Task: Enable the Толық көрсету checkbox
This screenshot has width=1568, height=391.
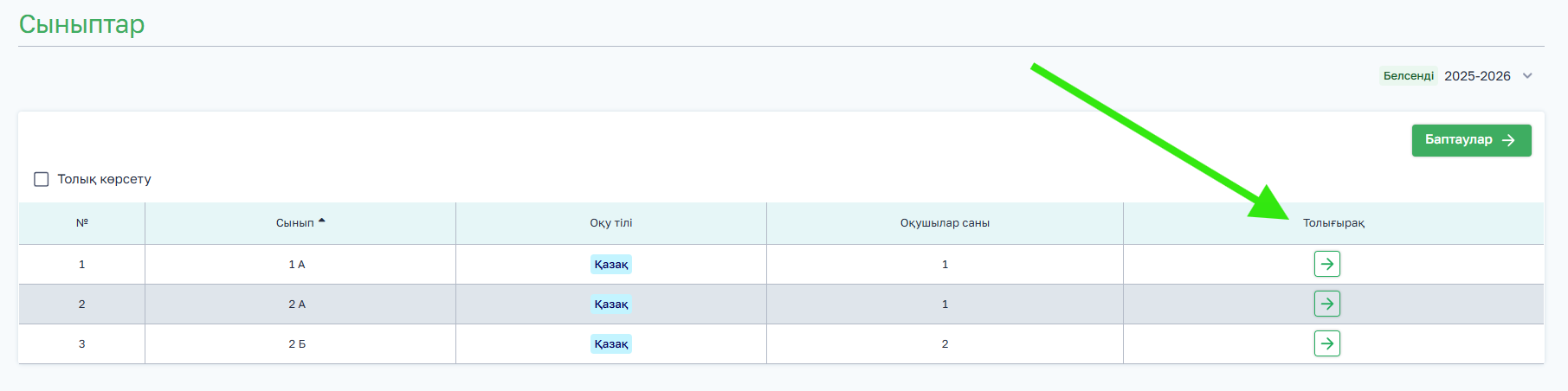Action: click(41, 179)
